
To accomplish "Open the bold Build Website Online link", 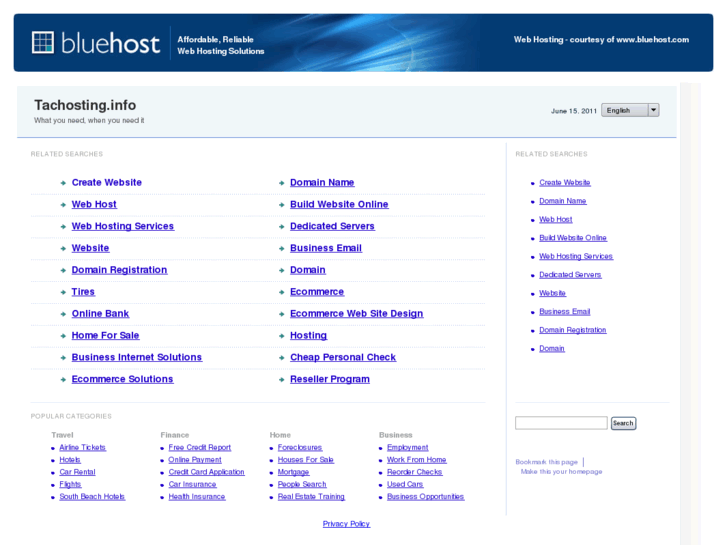I will tap(339, 204).
